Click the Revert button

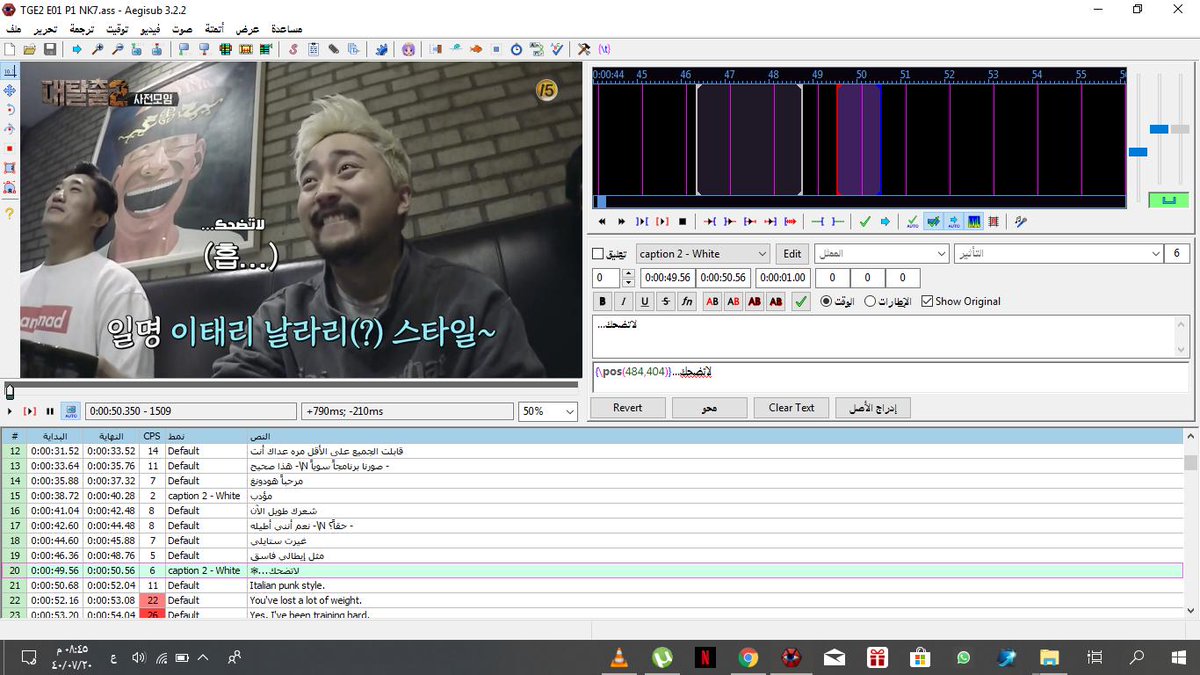(x=628, y=408)
